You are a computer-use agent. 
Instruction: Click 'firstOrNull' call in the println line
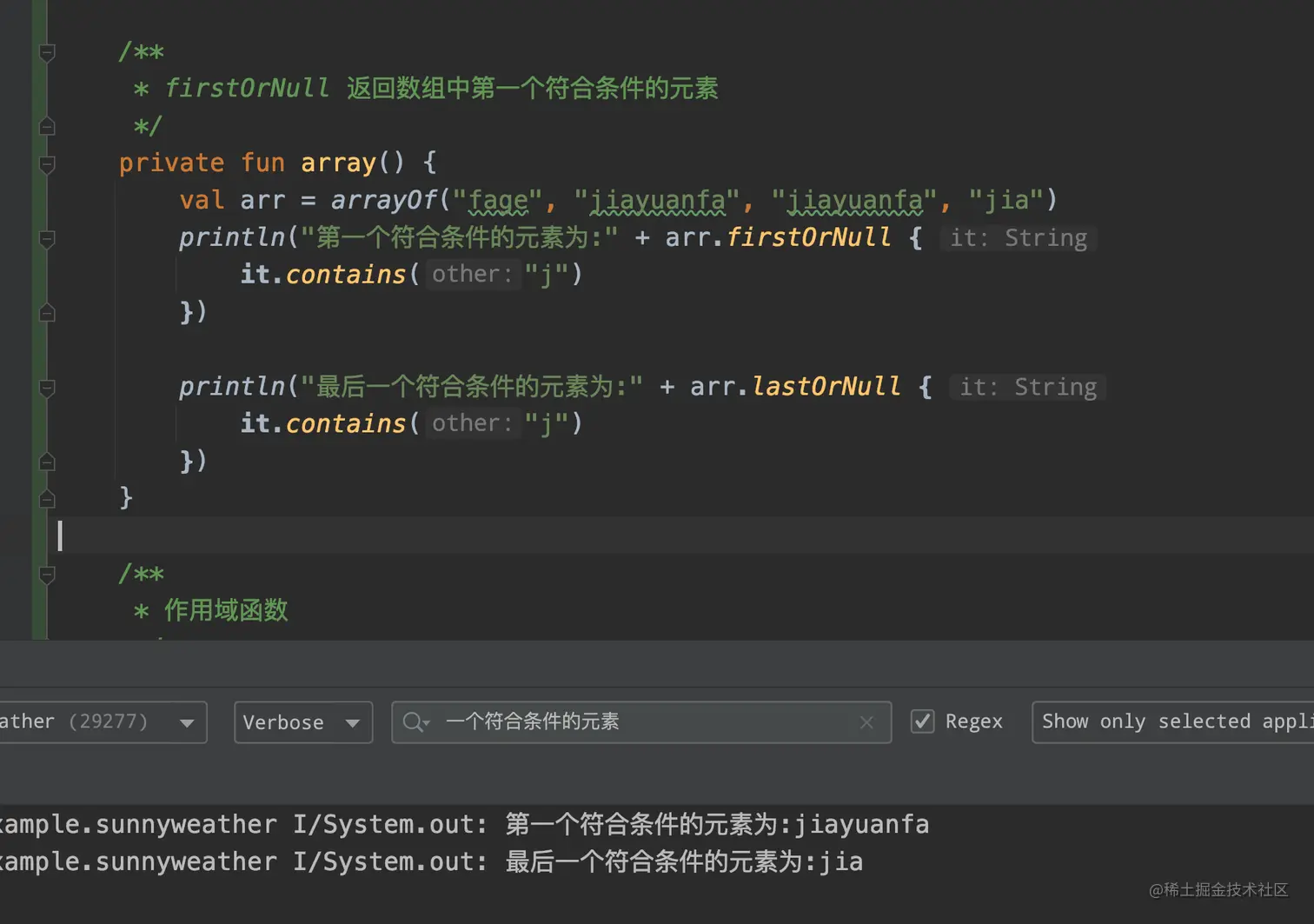coord(808,237)
